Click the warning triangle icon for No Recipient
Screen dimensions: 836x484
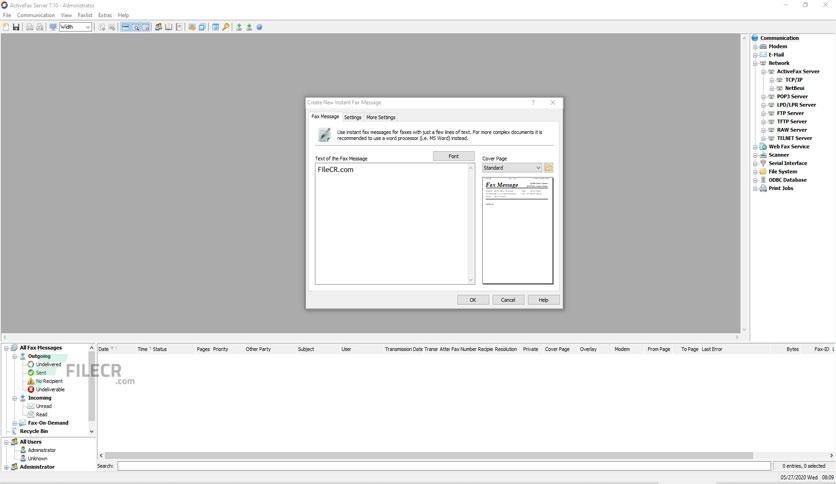coord(31,381)
